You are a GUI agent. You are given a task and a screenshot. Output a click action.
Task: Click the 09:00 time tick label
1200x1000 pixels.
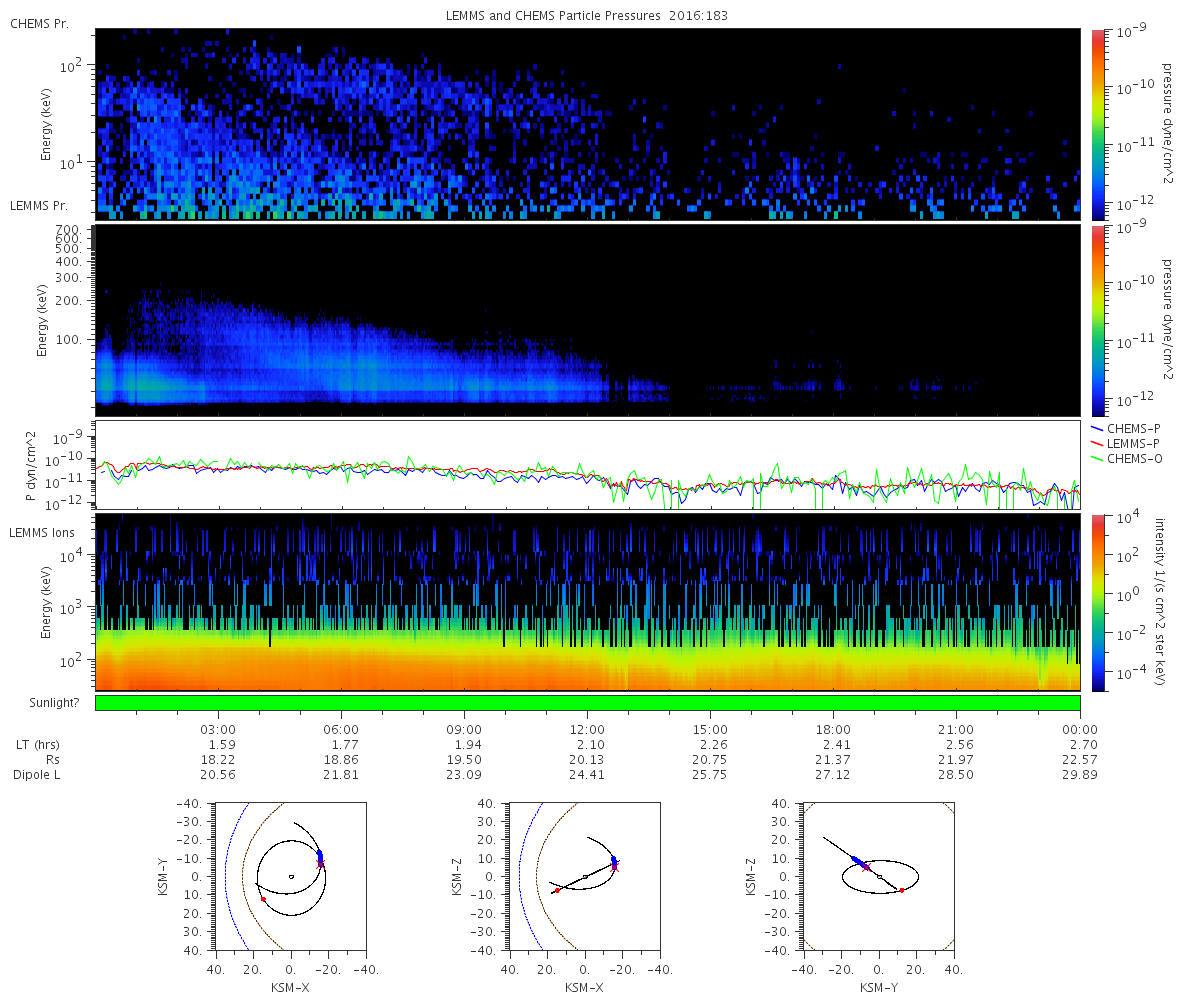(464, 729)
